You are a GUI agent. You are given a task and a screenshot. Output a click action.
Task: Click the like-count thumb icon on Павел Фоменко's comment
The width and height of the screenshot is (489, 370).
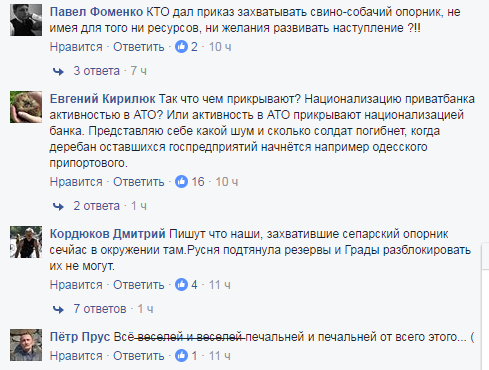[181, 47]
